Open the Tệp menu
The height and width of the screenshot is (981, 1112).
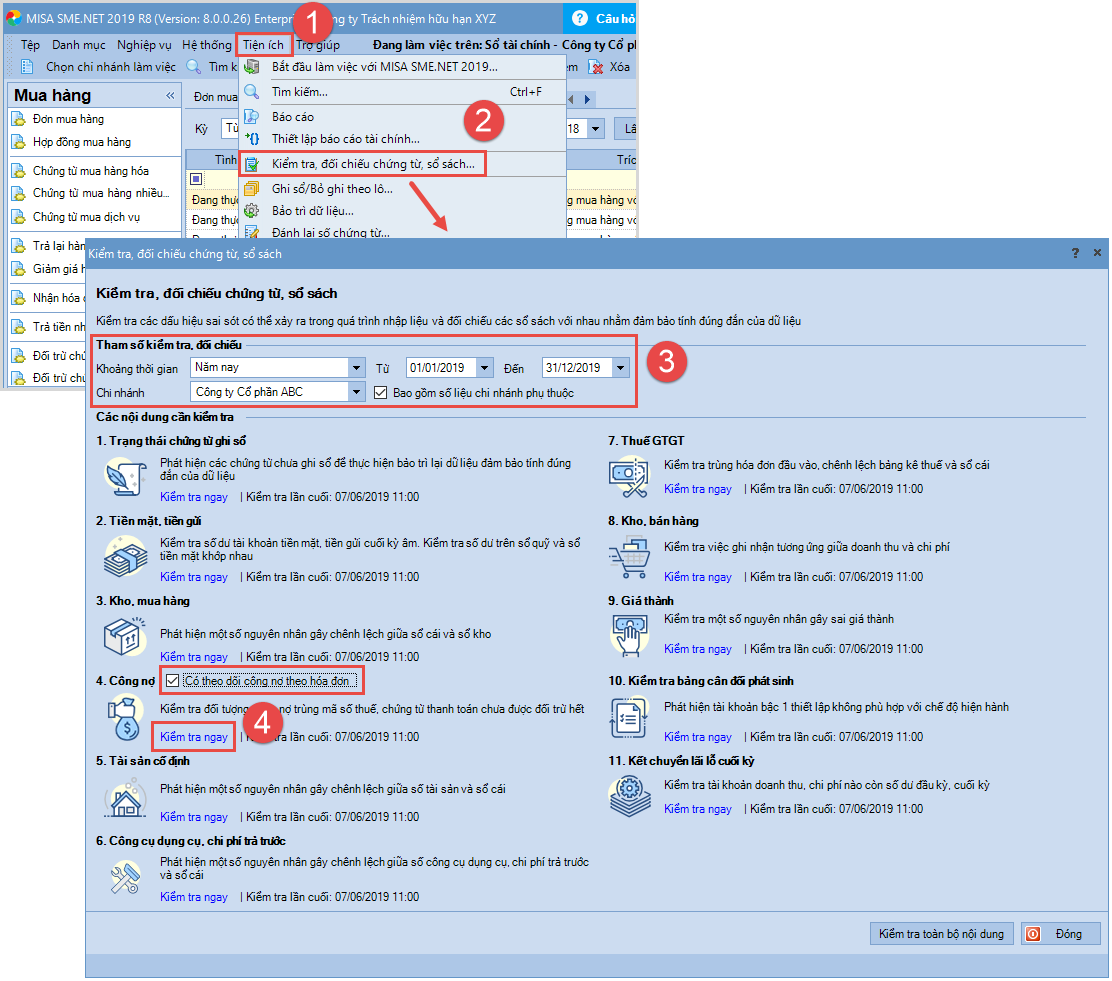tap(30, 45)
